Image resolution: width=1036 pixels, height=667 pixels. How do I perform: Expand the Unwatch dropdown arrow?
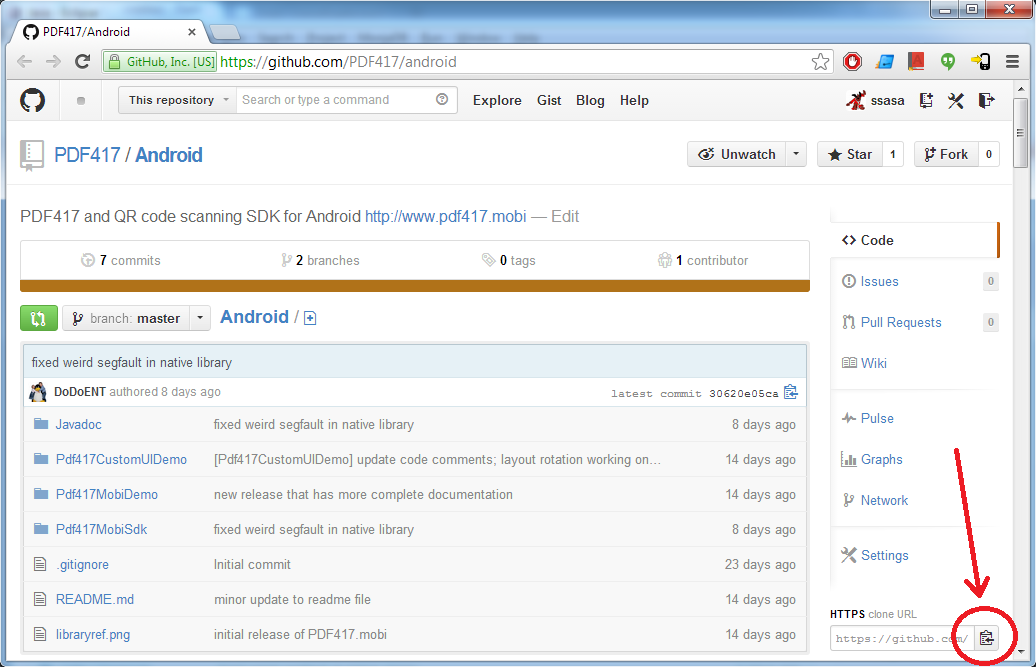pos(796,154)
